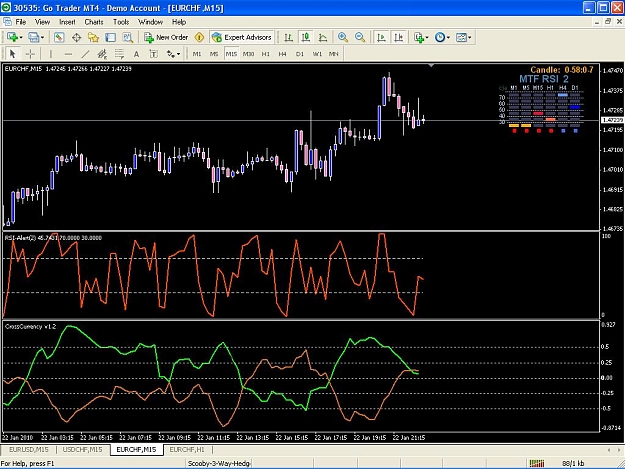Image resolution: width=625 pixels, height=469 pixels.
Task: Toggle the Expert Advisors button
Action: [242, 37]
